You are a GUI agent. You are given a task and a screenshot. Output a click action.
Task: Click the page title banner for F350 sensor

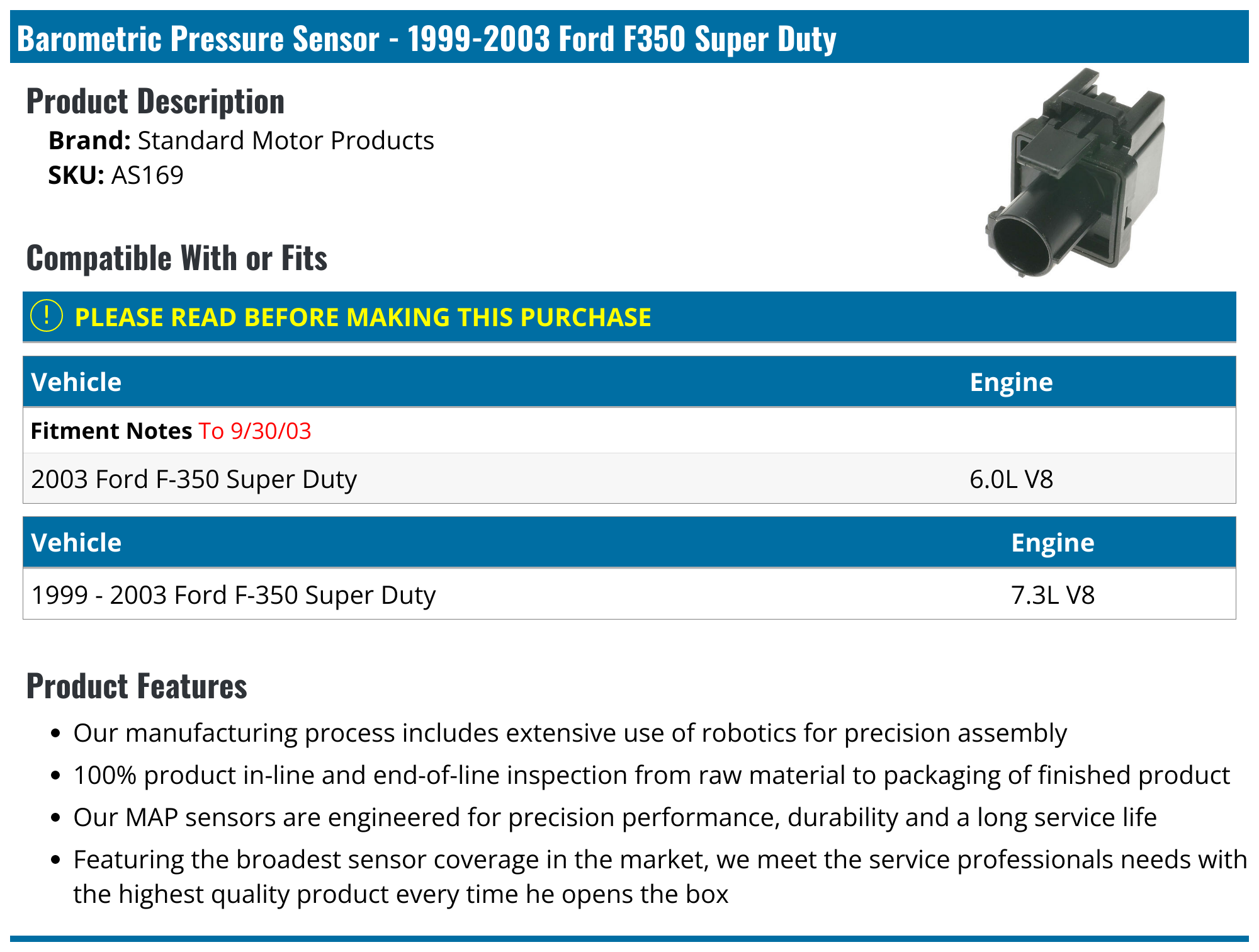click(x=426, y=38)
